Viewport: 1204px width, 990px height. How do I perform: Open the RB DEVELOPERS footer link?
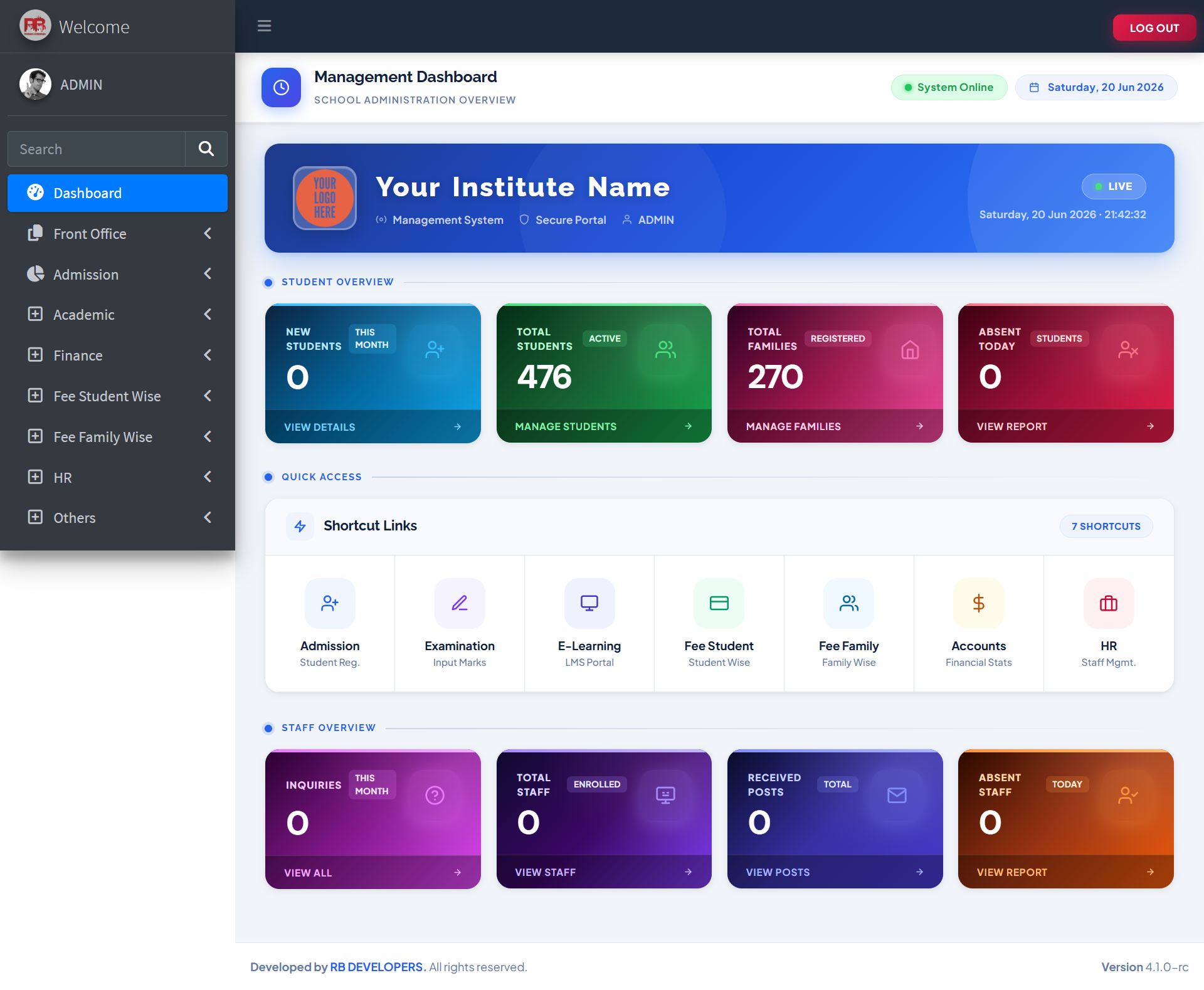377,967
